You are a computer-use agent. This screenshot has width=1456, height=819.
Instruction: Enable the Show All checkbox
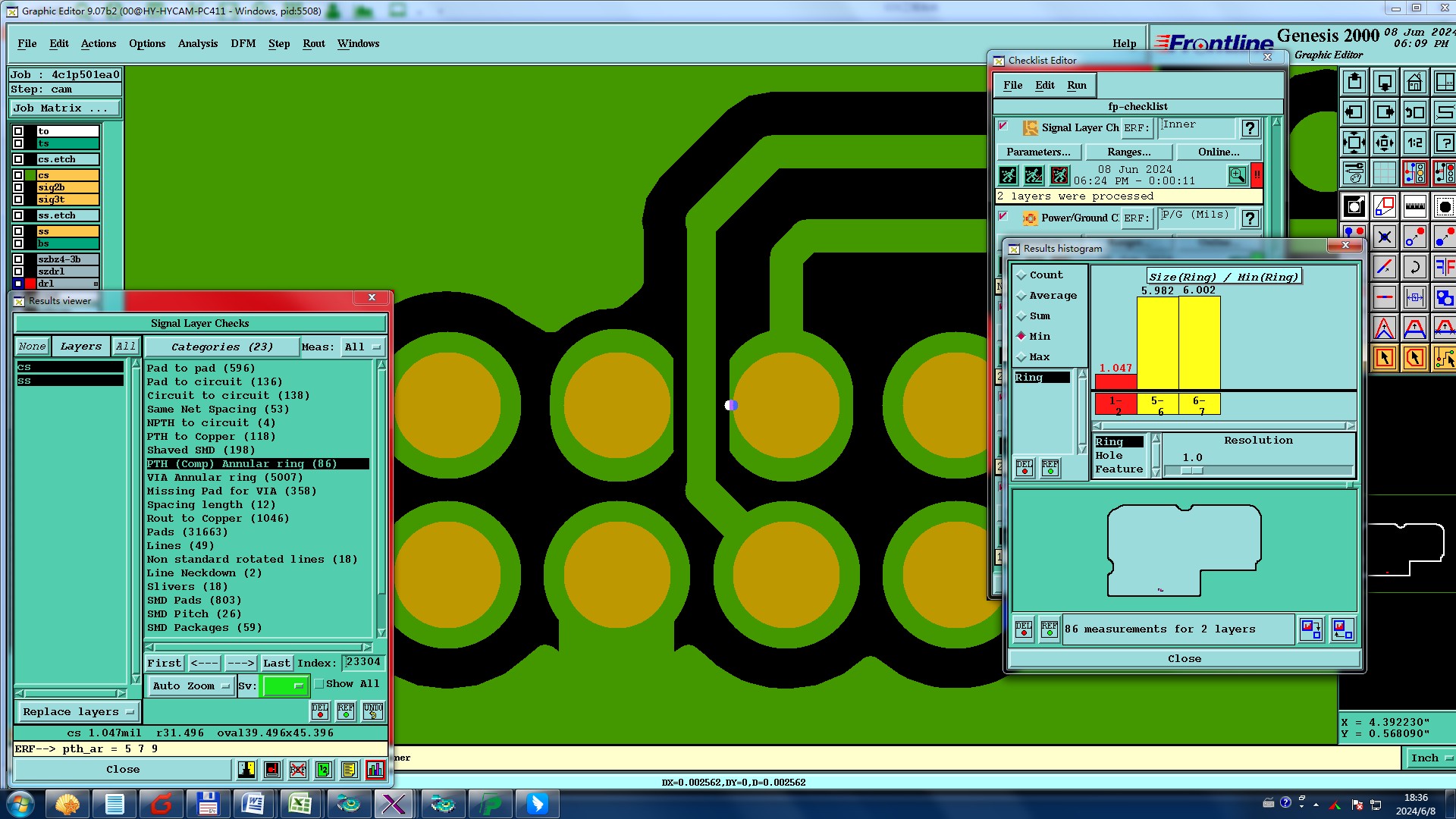click(x=320, y=684)
